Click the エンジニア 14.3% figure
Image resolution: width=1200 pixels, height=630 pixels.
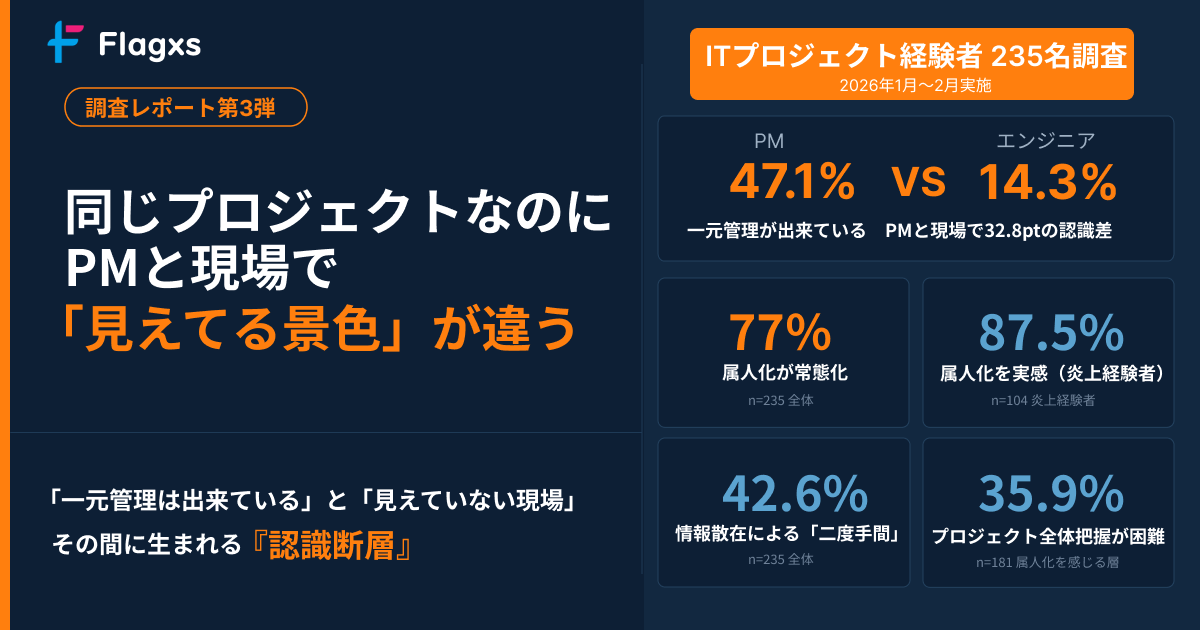(x=1047, y=182)
